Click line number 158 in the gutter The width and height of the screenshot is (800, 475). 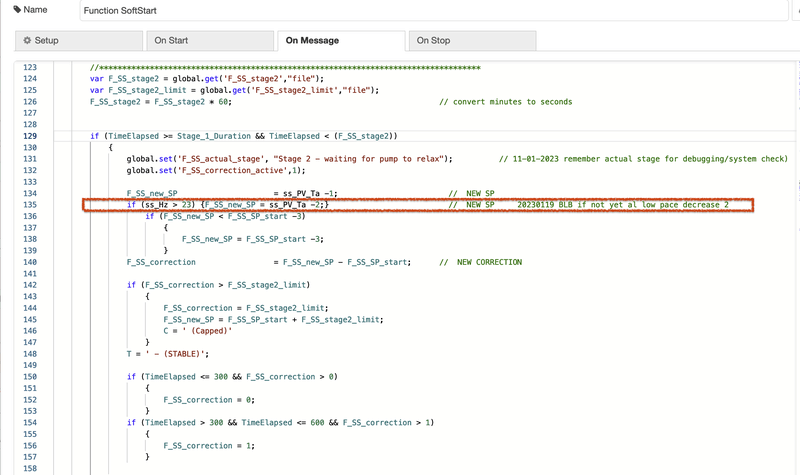[30, 468]
